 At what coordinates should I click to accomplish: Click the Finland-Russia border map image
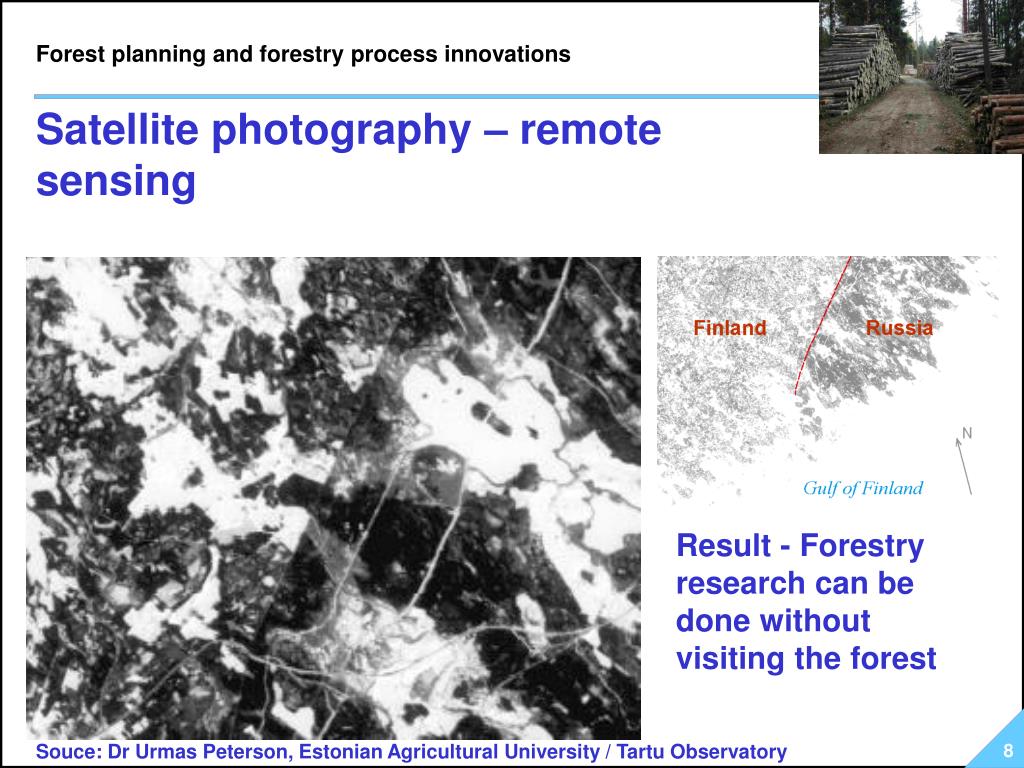pos(827,379)
